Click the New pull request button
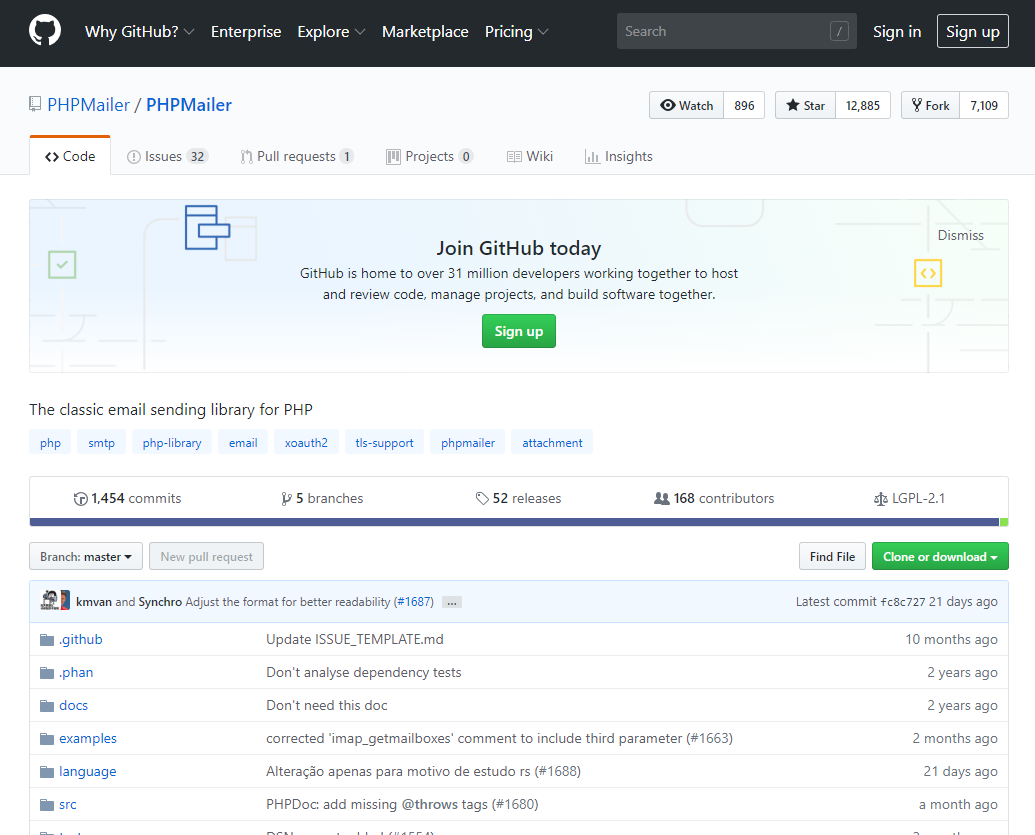This screenshot has width=1035, height=835. point(207,556)
